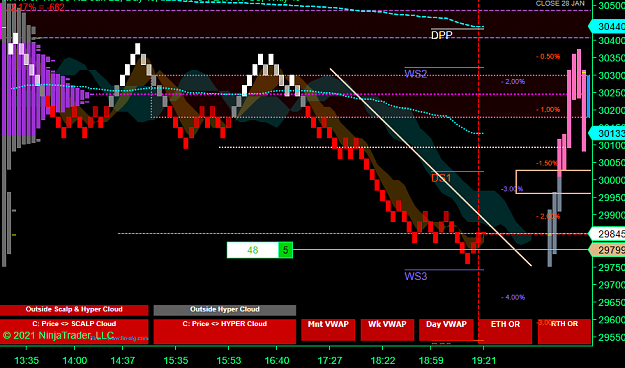Click the cyan 30133 price marker

[x=607, y=133]
